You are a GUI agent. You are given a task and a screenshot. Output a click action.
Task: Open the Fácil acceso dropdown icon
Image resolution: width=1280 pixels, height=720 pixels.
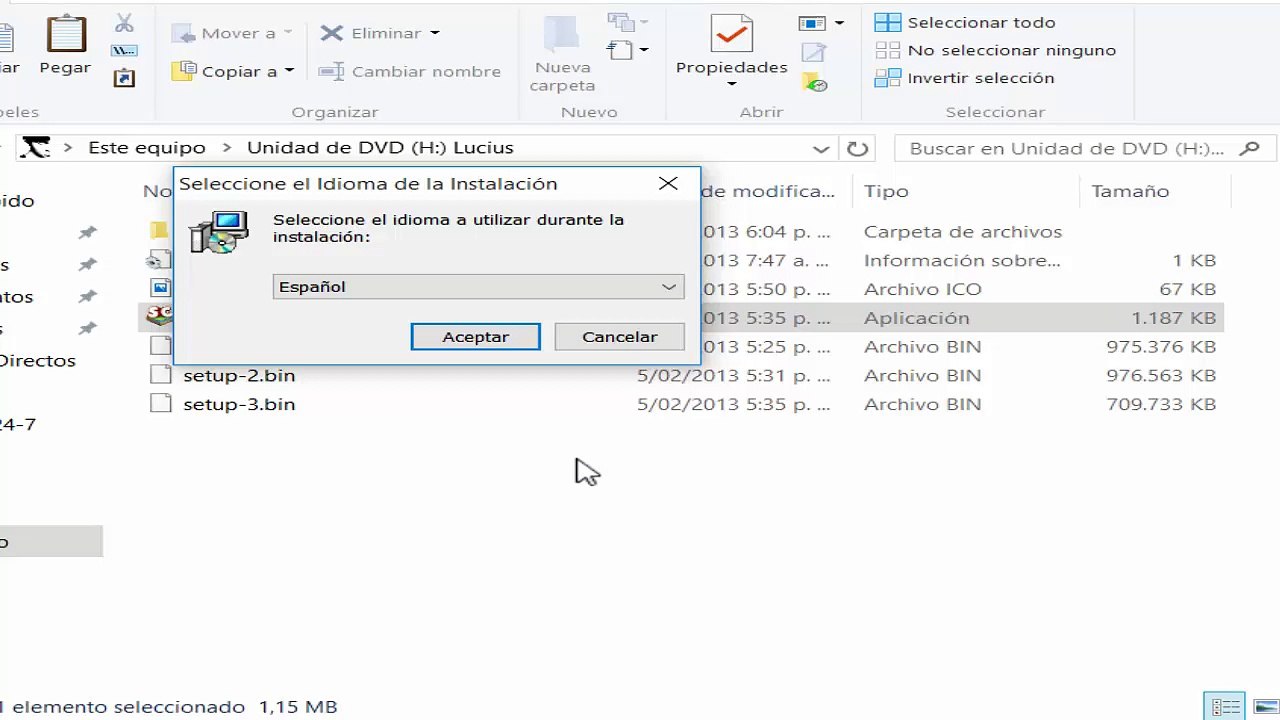click(628, 49)
